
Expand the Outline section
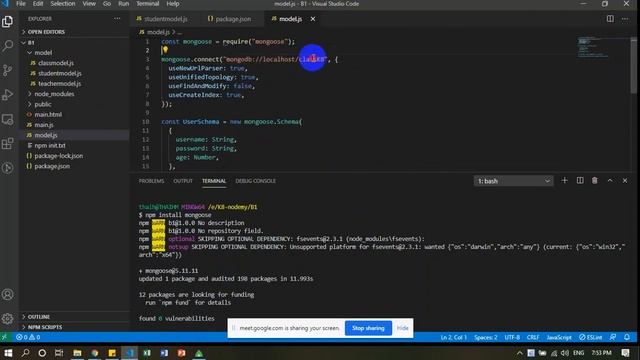[39, 317]
